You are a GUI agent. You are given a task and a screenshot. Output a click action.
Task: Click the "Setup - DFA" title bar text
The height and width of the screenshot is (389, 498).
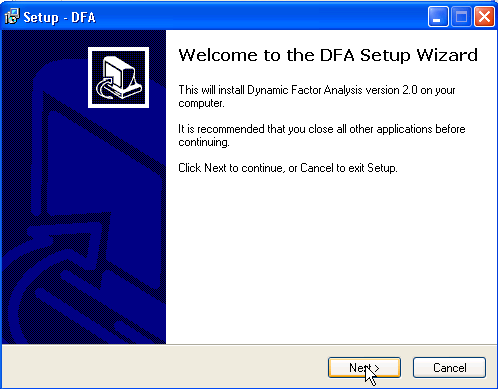click(x=59, y=17)
